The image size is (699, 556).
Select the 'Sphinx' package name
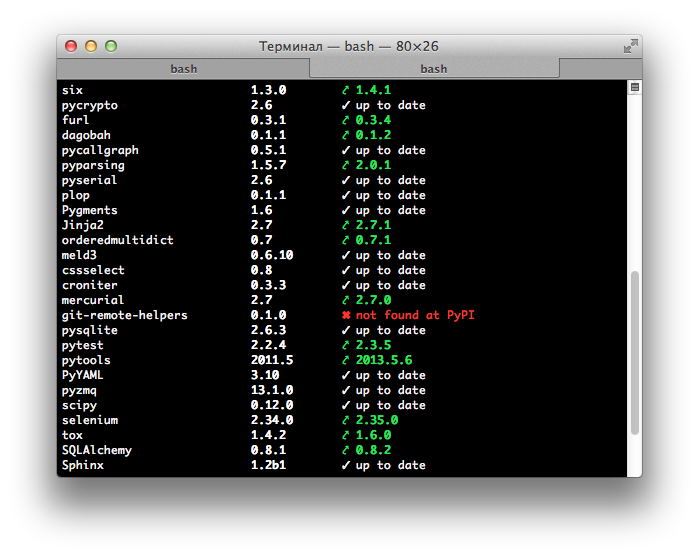pos(82,465)
